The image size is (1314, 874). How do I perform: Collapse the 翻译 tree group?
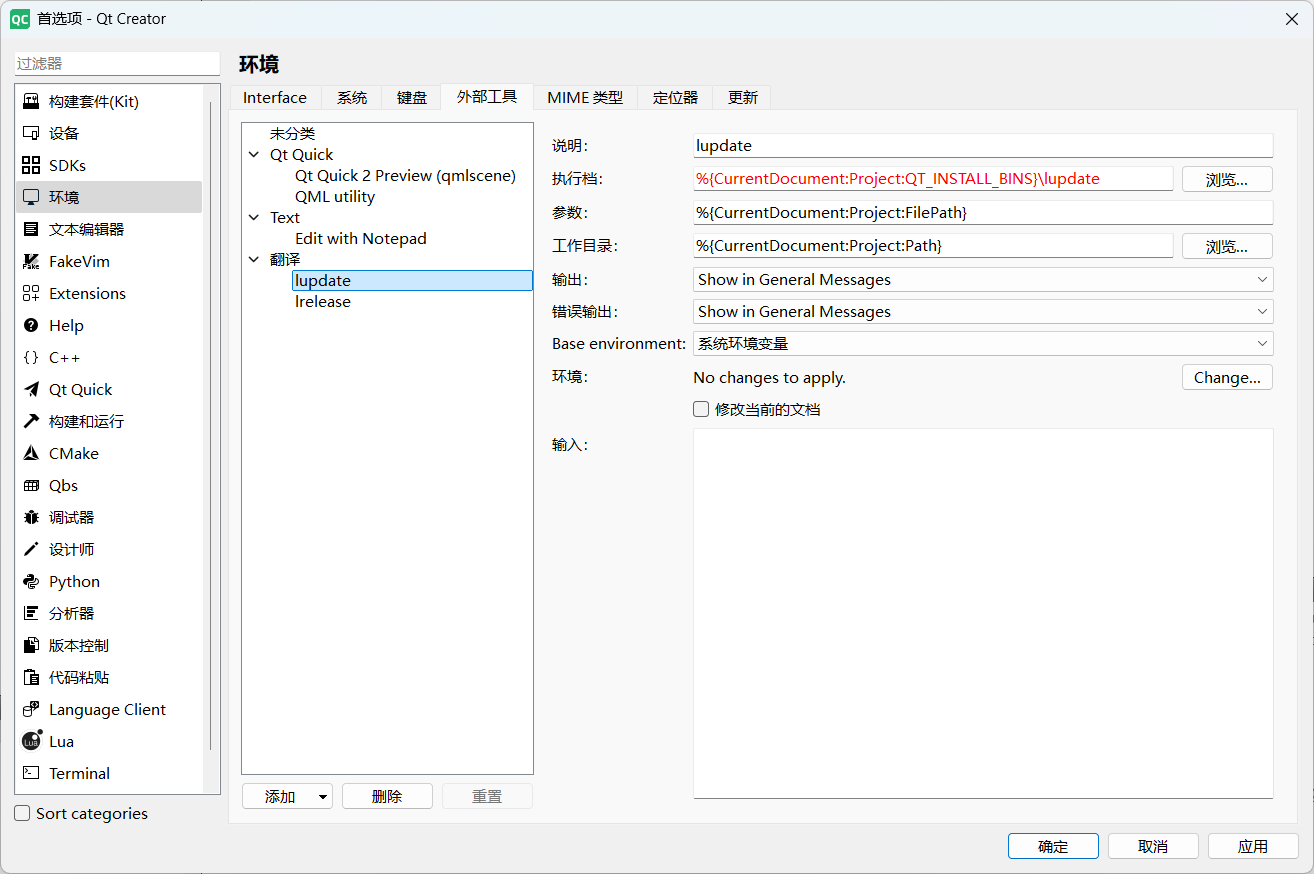tap(254, 260)
